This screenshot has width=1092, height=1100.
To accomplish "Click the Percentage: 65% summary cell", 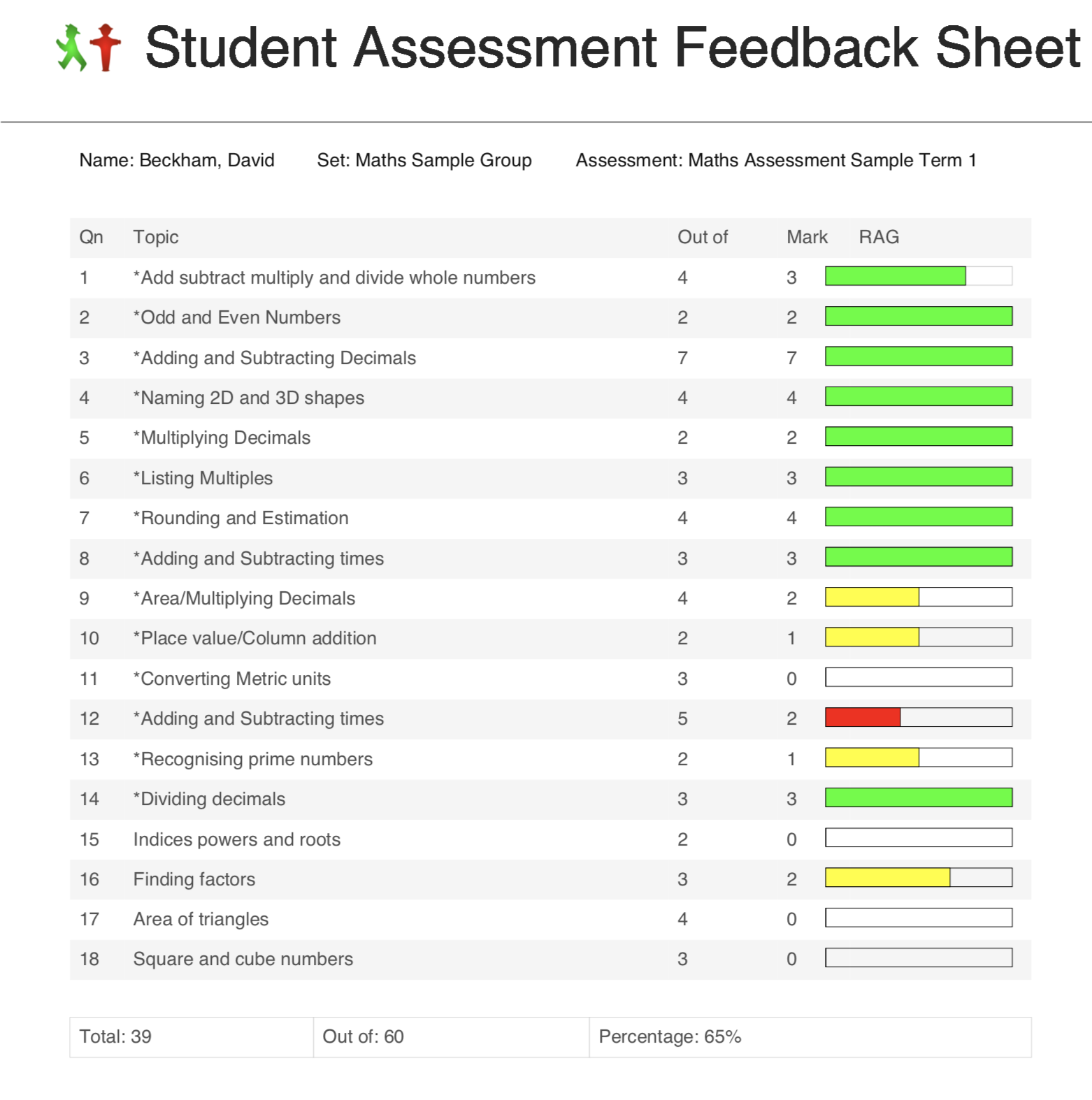I will (669, 1036).
